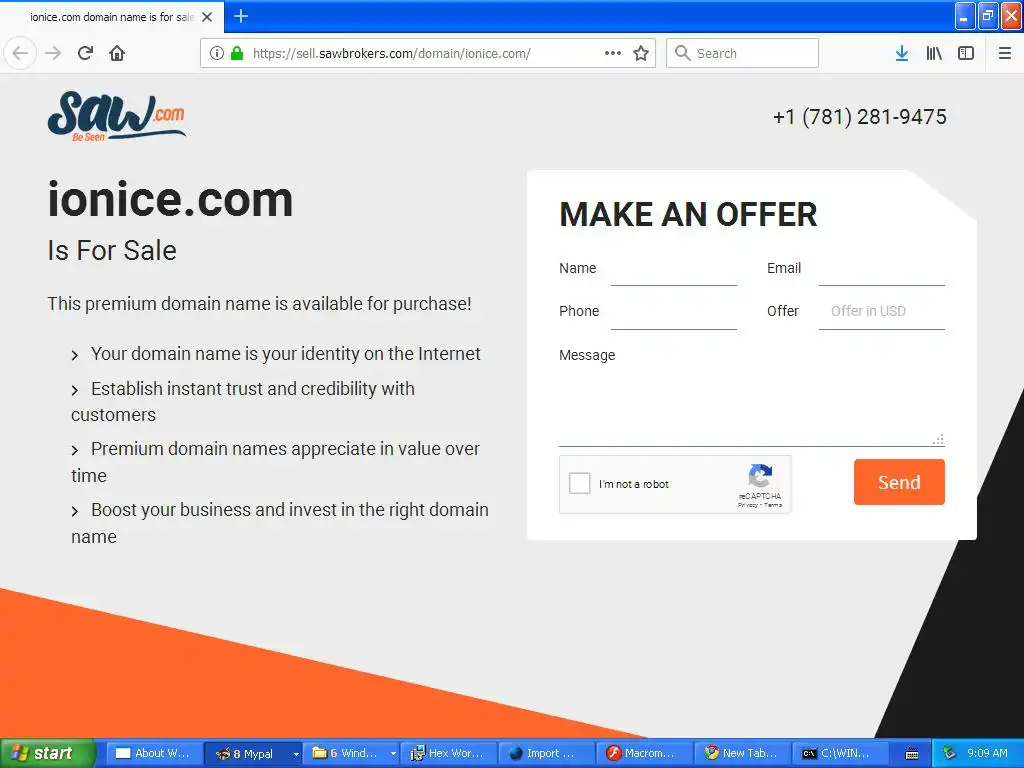Switch to the Hex Workshop taskbar window

(449, 754)
